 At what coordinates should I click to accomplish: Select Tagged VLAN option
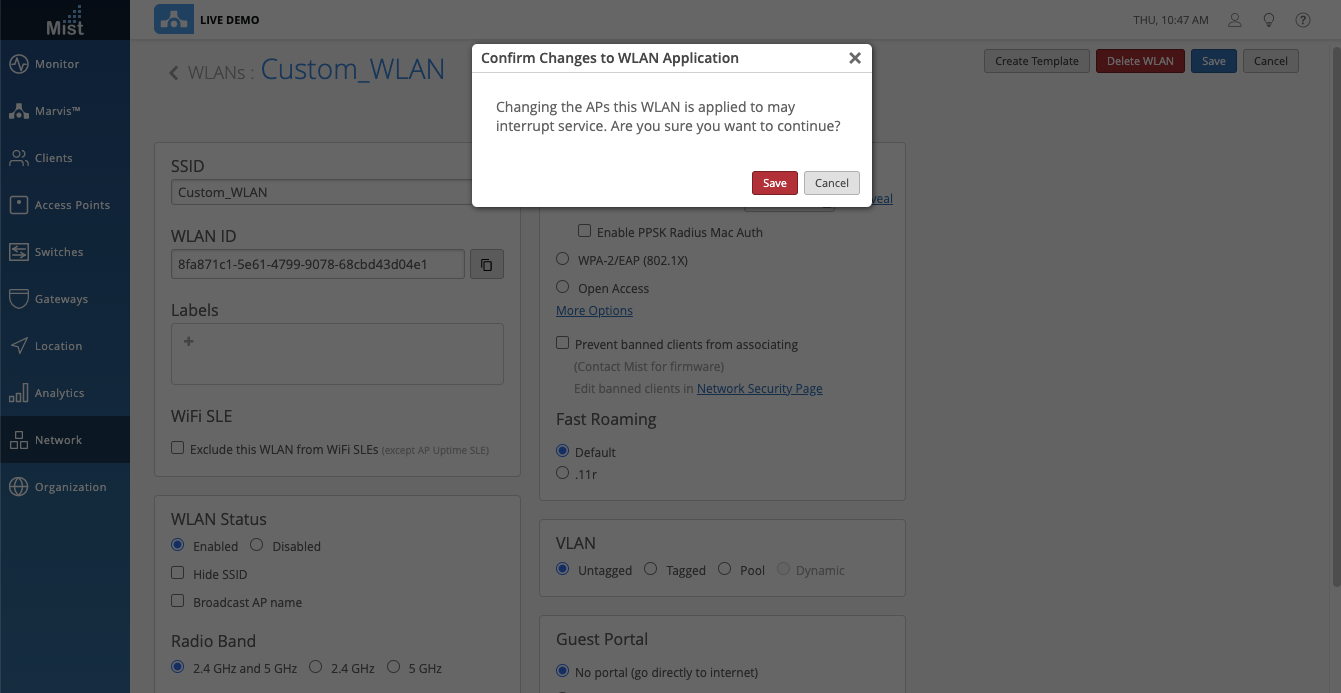pos(651,569)
